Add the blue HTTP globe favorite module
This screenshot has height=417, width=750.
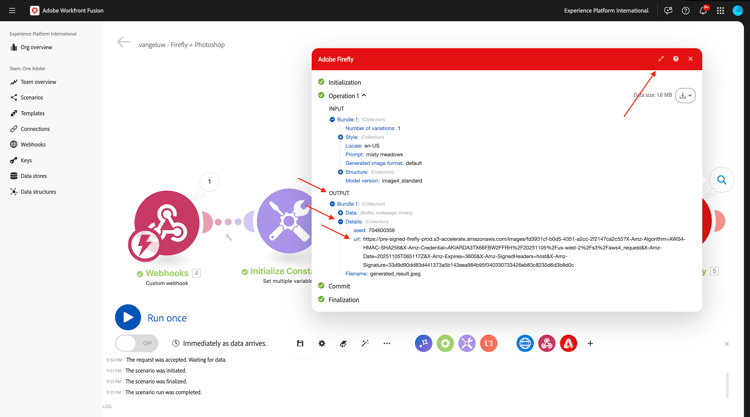point(525,343)
